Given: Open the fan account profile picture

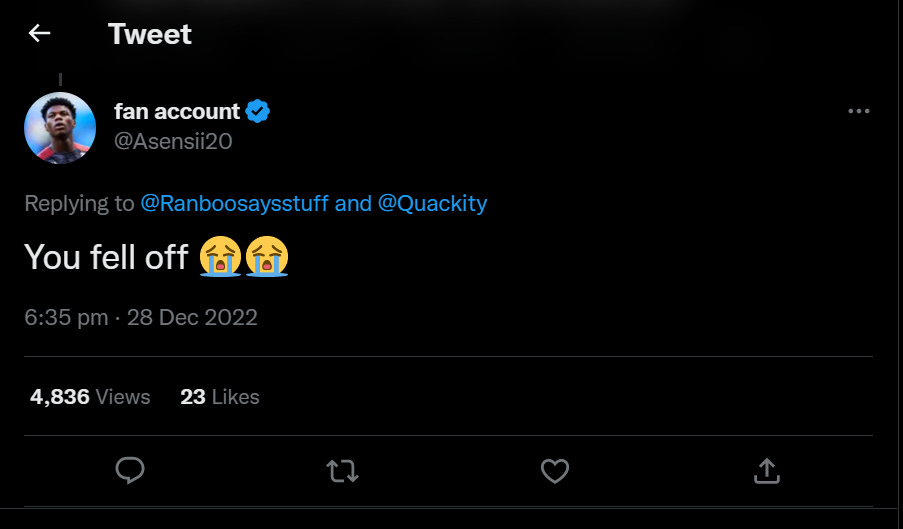Looking at the screenshot, I should 60,127.
